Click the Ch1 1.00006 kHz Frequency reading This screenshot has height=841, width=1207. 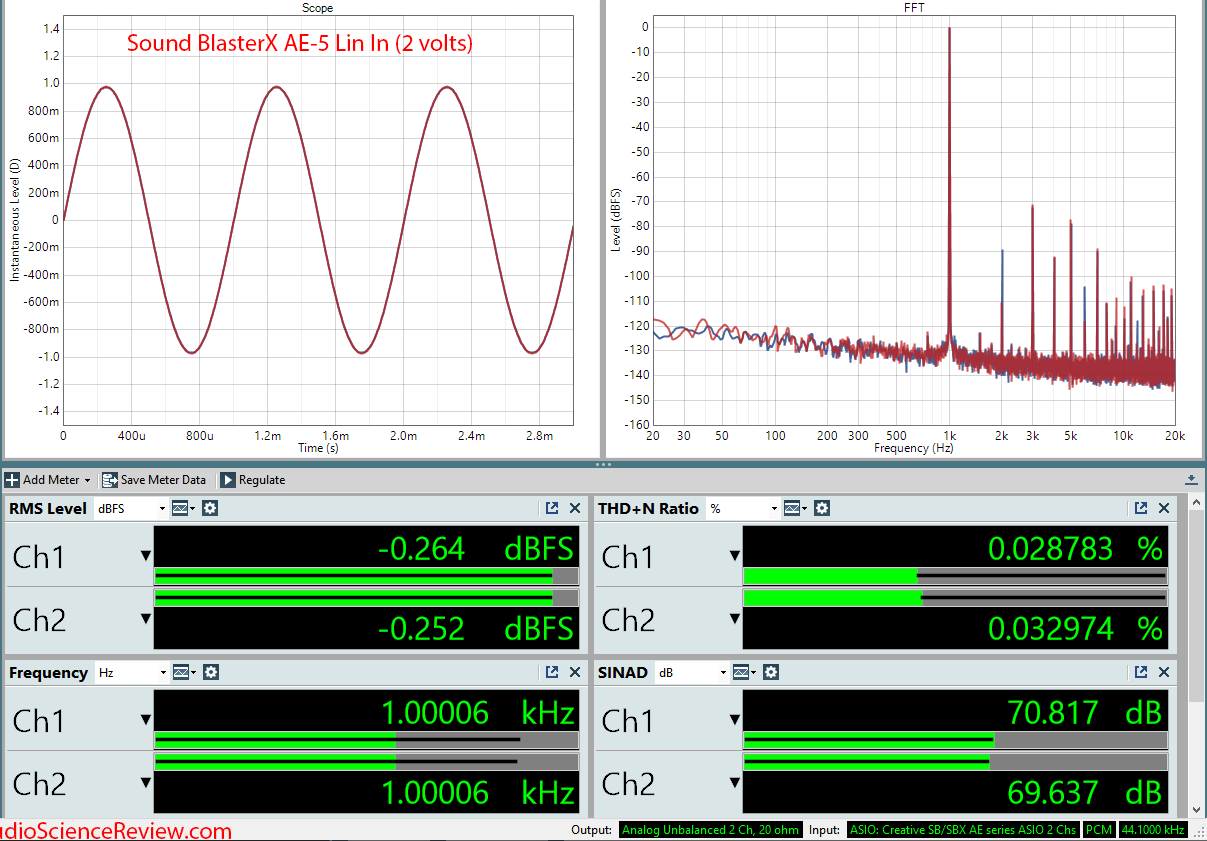click(478, 712)
